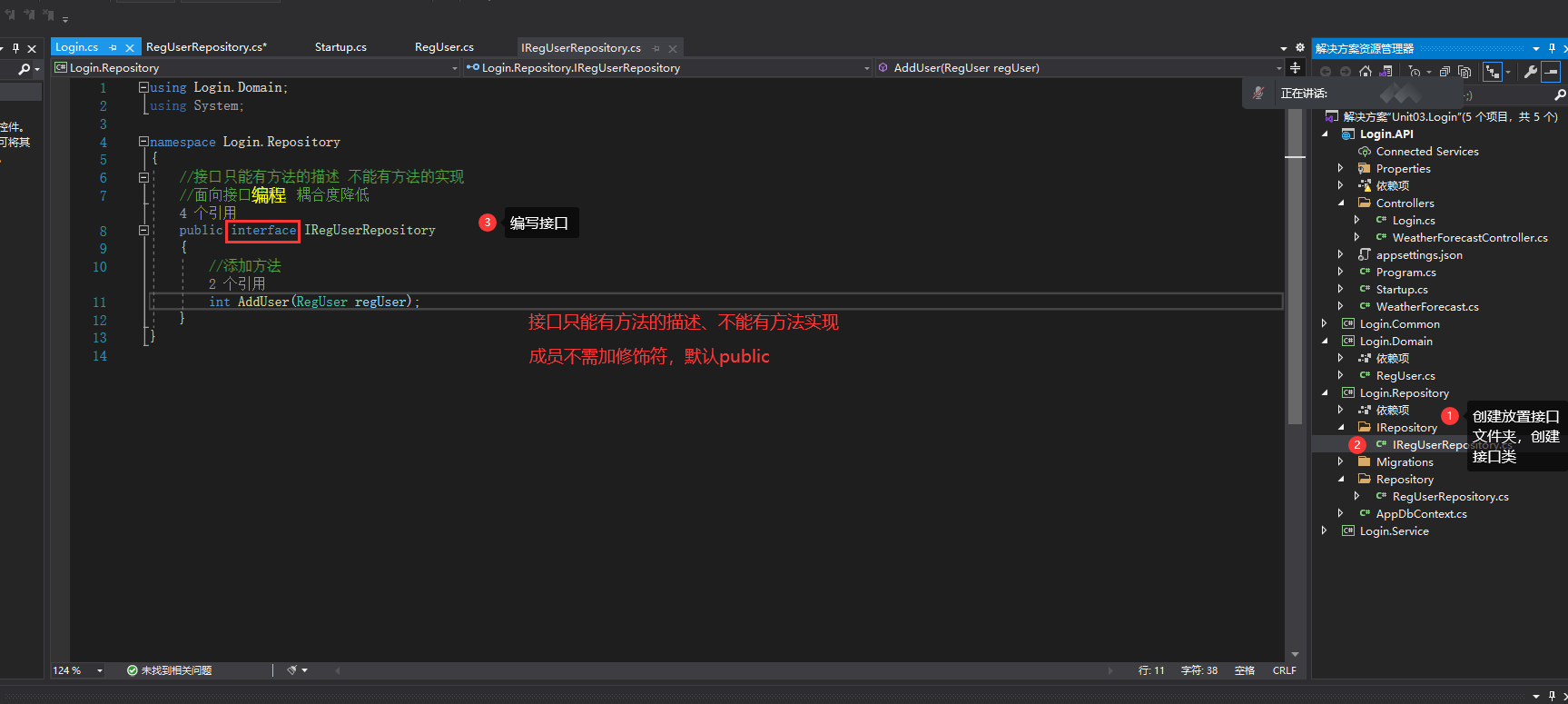The image size is (1568, 704).
Task: Click the Show All Files icon
Action: point(1464,71)
